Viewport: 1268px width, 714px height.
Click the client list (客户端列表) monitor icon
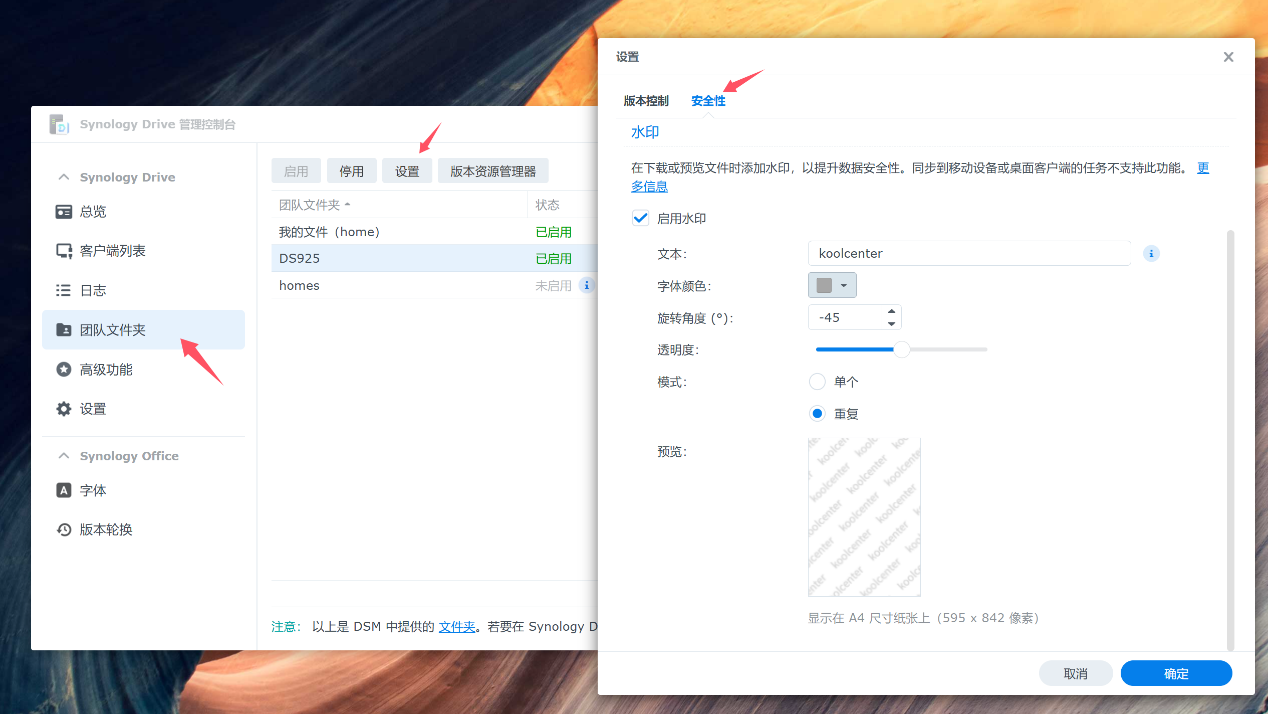[x=64, y=251]
